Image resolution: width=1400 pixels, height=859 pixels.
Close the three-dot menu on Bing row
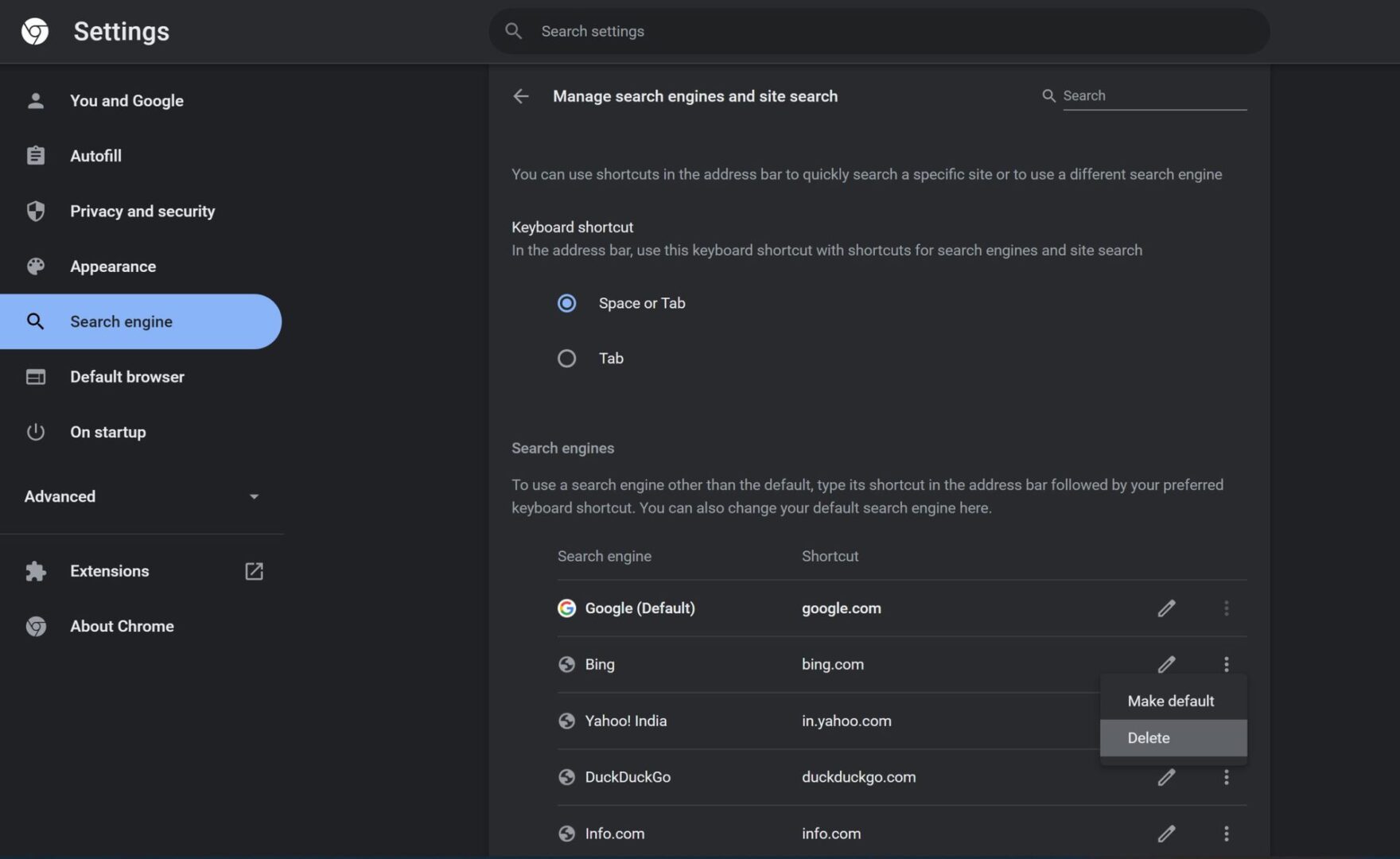point(1226,664)
